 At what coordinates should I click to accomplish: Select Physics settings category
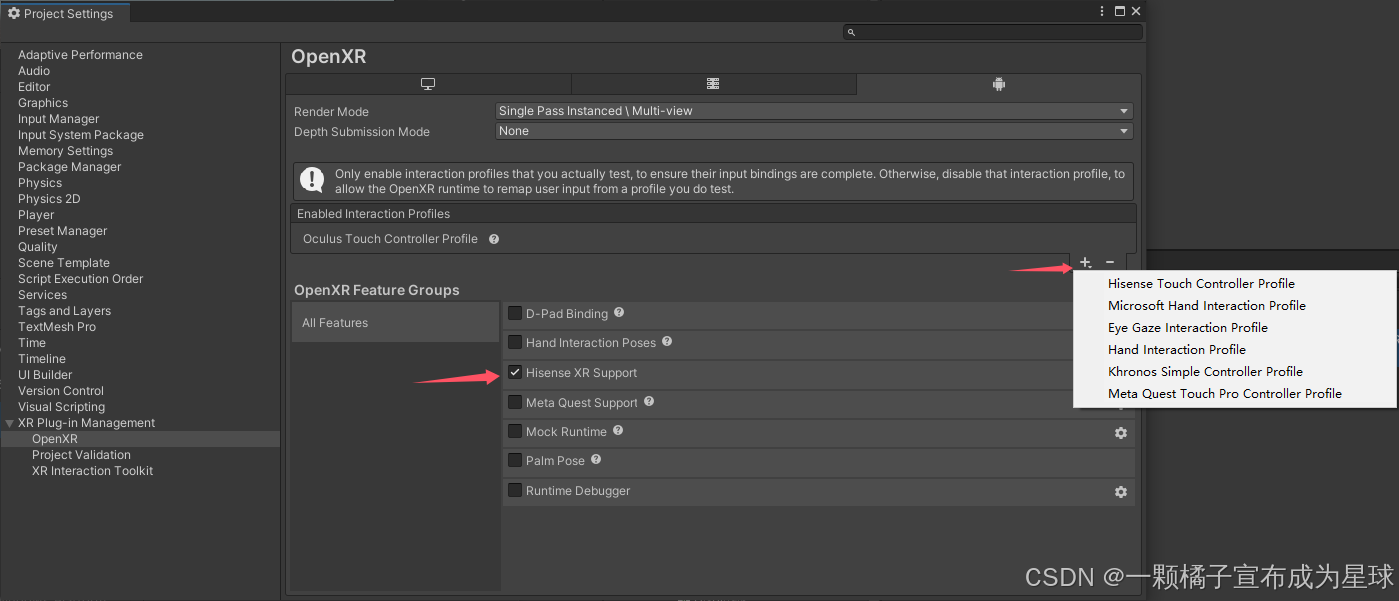tap(40, 183)
